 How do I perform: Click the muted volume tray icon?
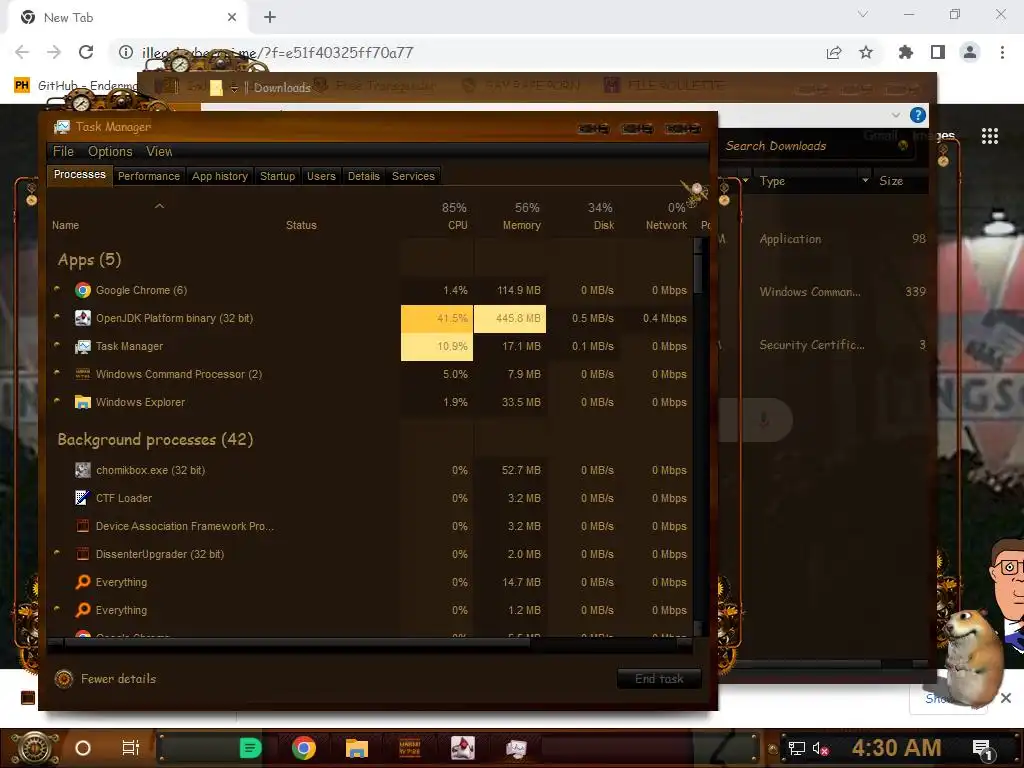pyautogui.click(x=820, y=748)
